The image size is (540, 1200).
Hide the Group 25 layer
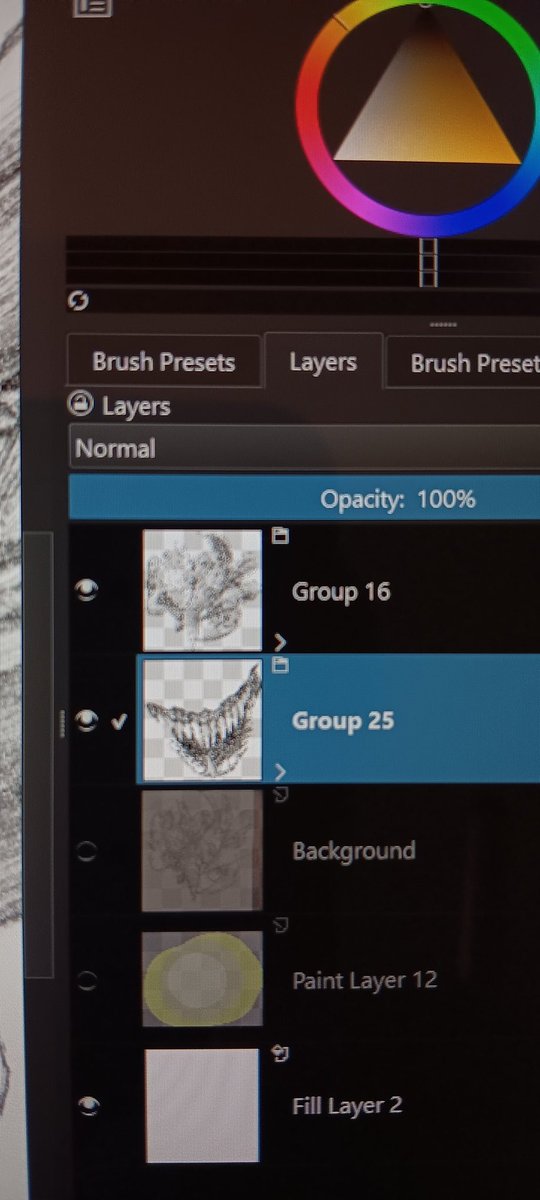88,720
